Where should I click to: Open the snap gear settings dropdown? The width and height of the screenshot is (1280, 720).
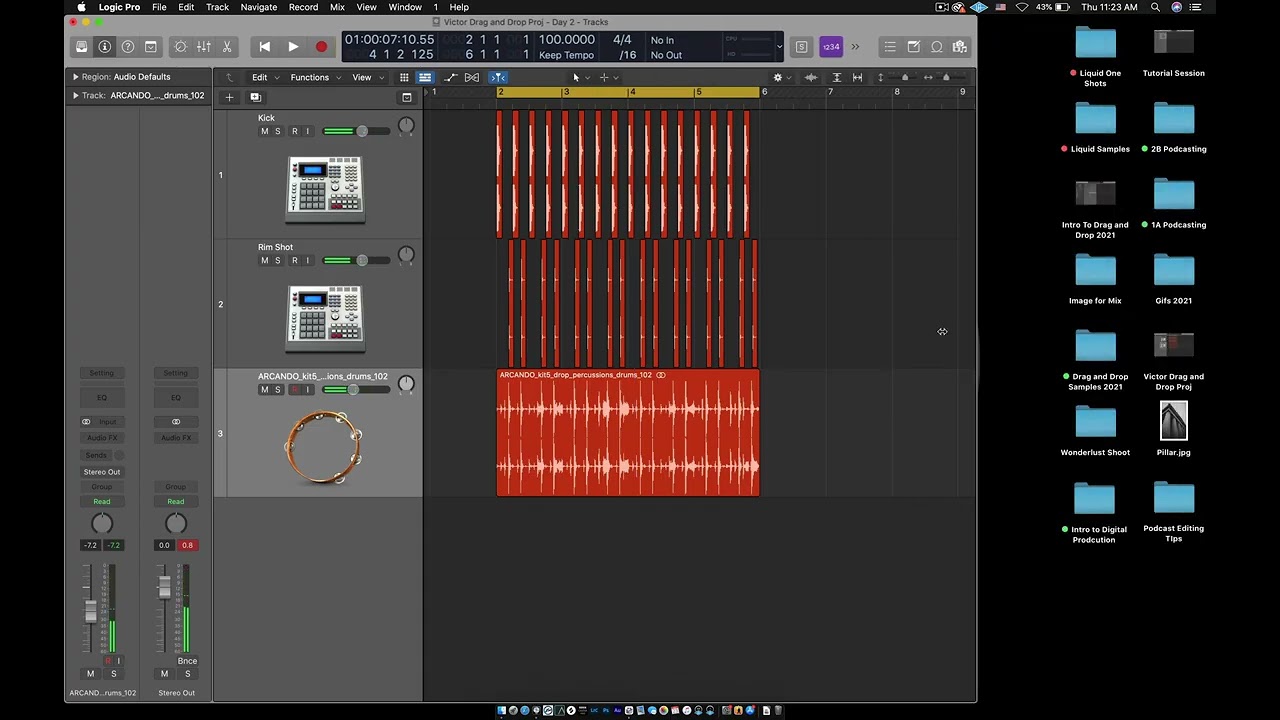click(x=781, y=77)
